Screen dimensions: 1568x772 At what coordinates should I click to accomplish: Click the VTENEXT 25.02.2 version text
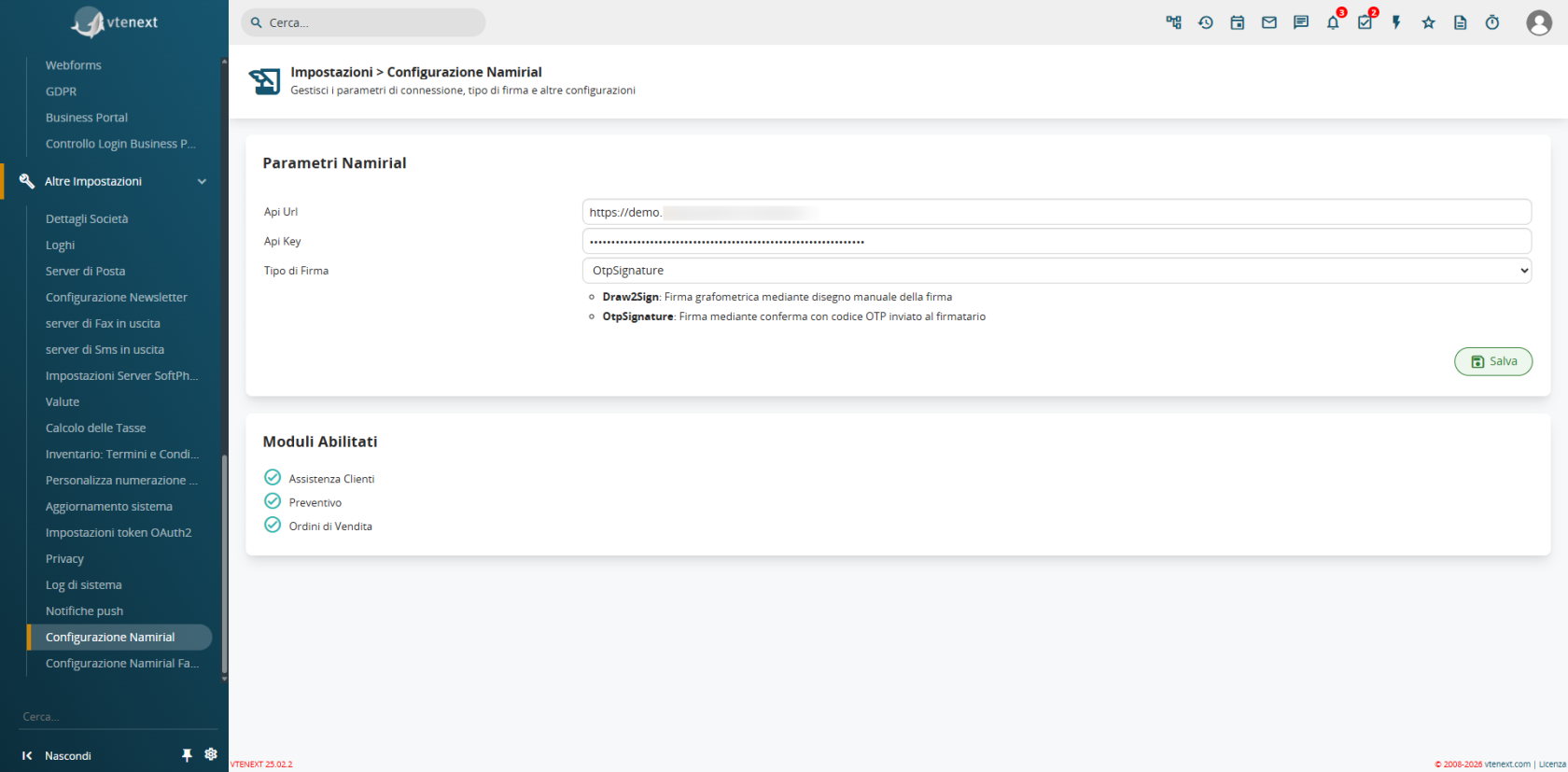(x=261, y=765)
